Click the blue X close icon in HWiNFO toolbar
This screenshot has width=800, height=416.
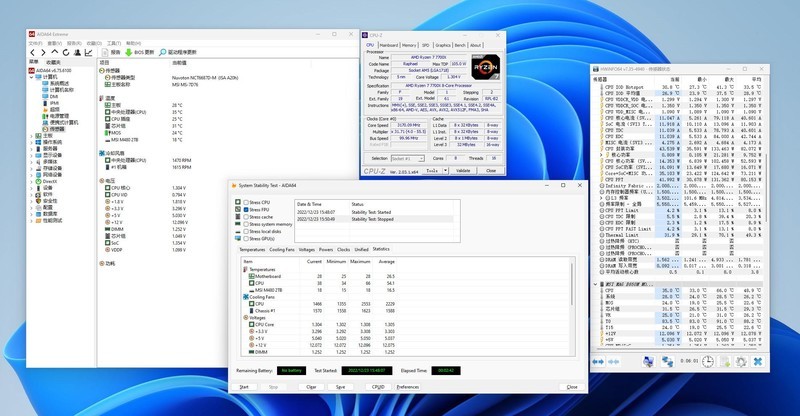758,361
